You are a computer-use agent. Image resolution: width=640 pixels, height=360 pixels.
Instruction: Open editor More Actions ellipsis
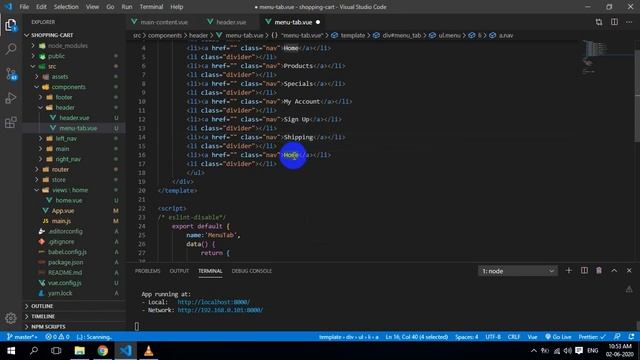629,22
